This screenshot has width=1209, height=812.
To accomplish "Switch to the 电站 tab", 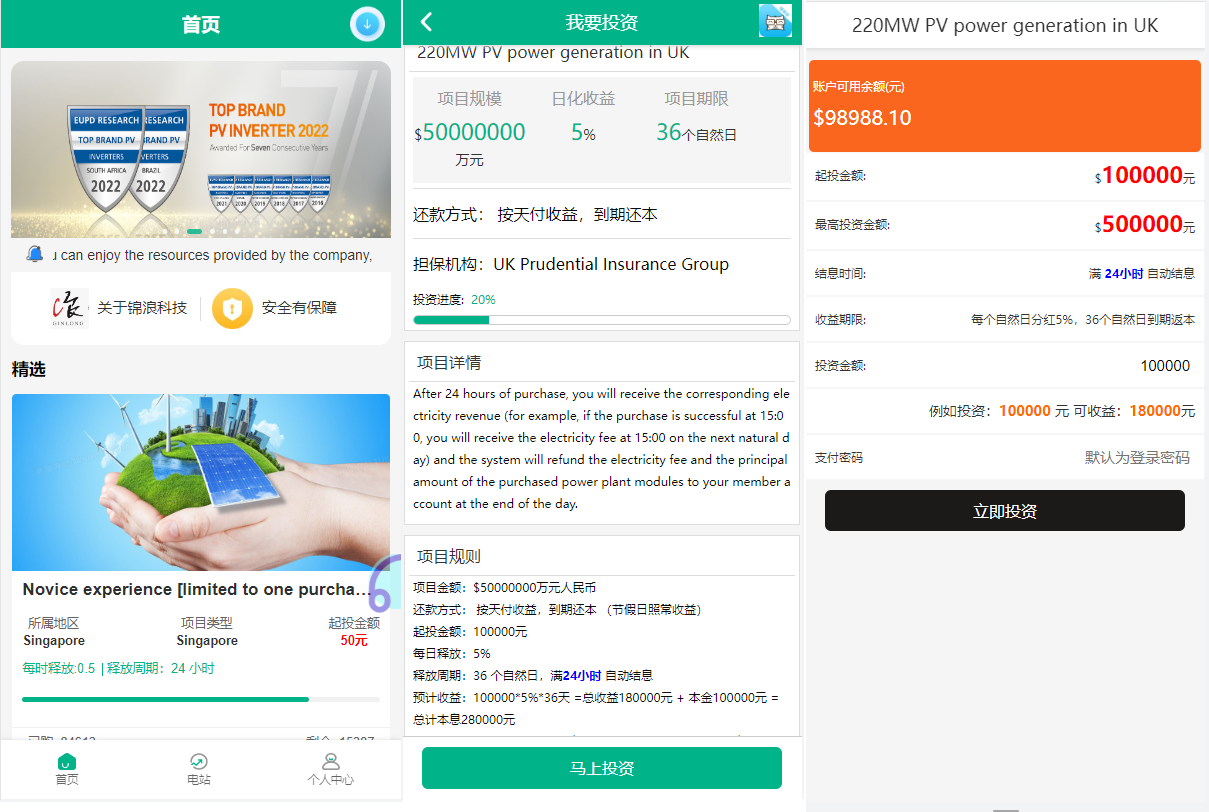I will pos(199,770).
